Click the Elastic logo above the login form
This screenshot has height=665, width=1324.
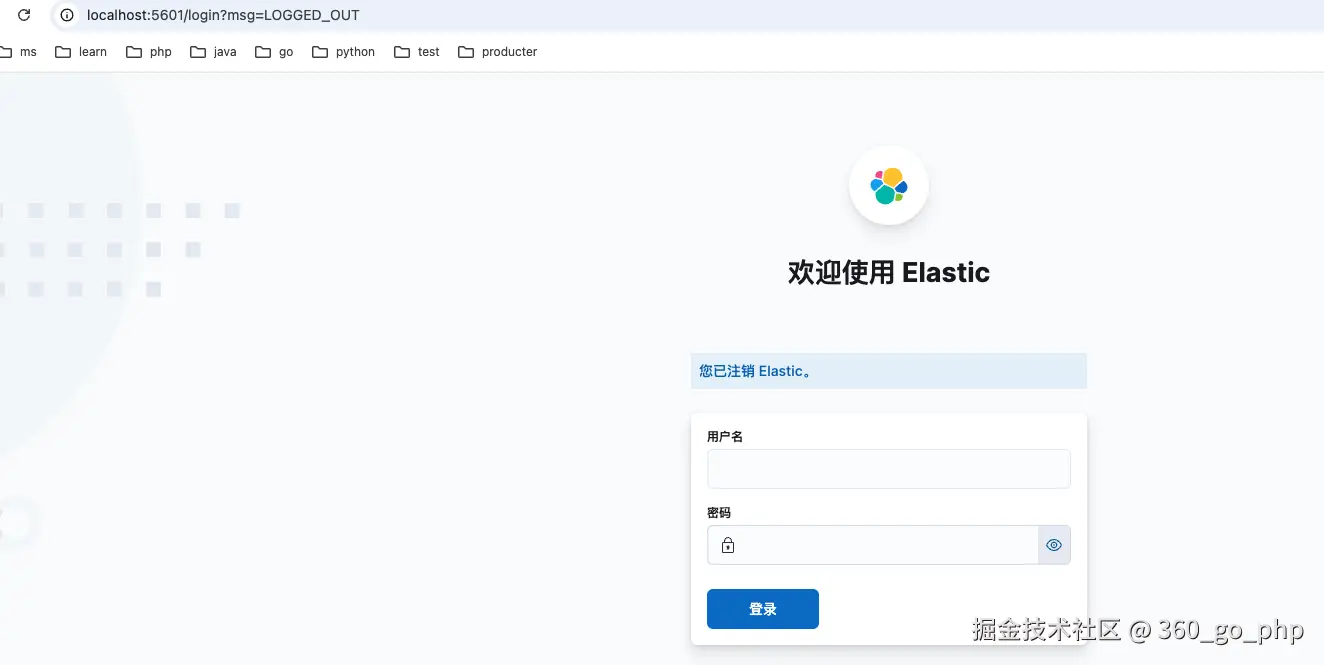click(889, 185)
